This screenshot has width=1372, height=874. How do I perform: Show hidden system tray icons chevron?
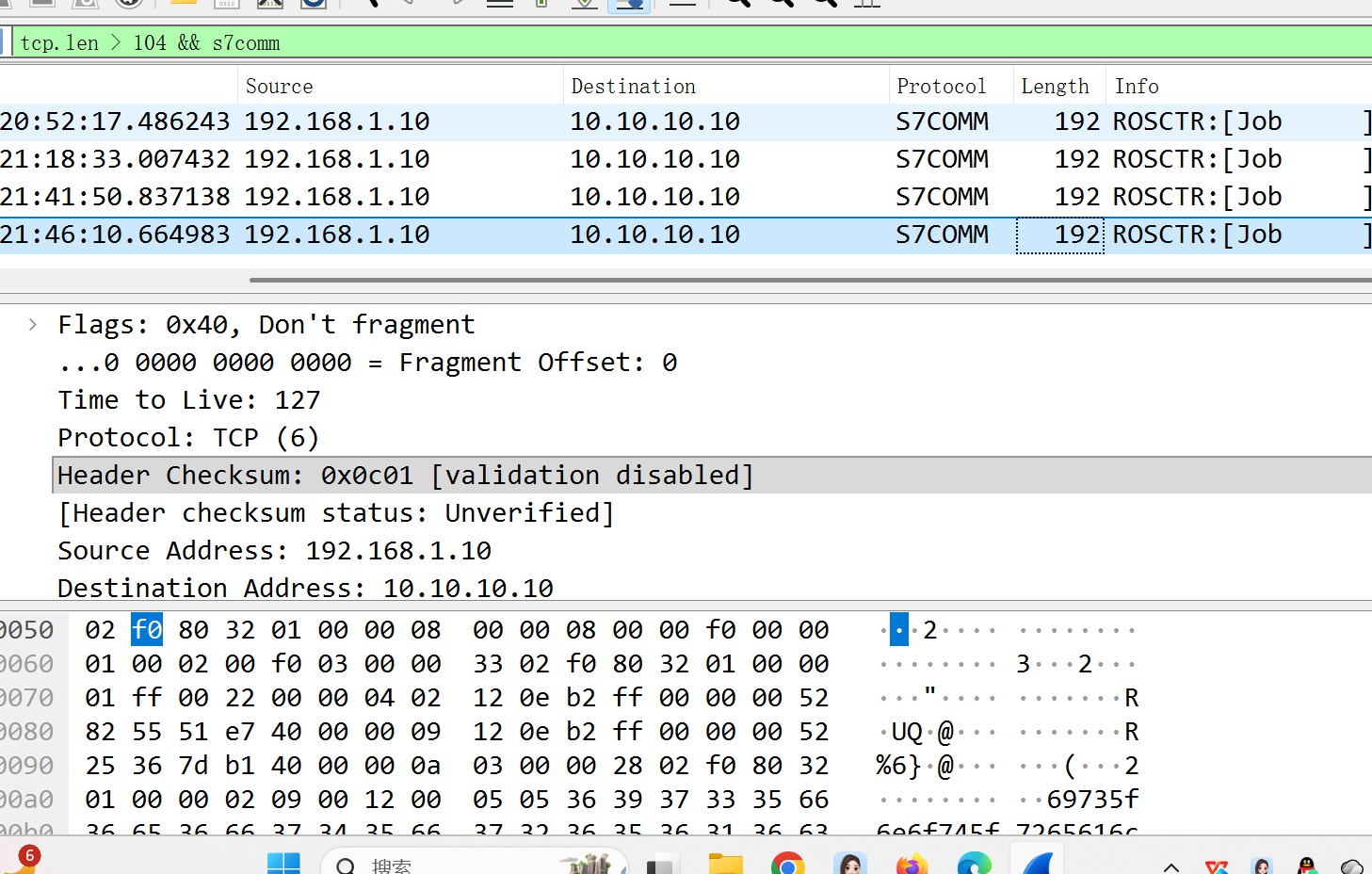[1171, 866]
